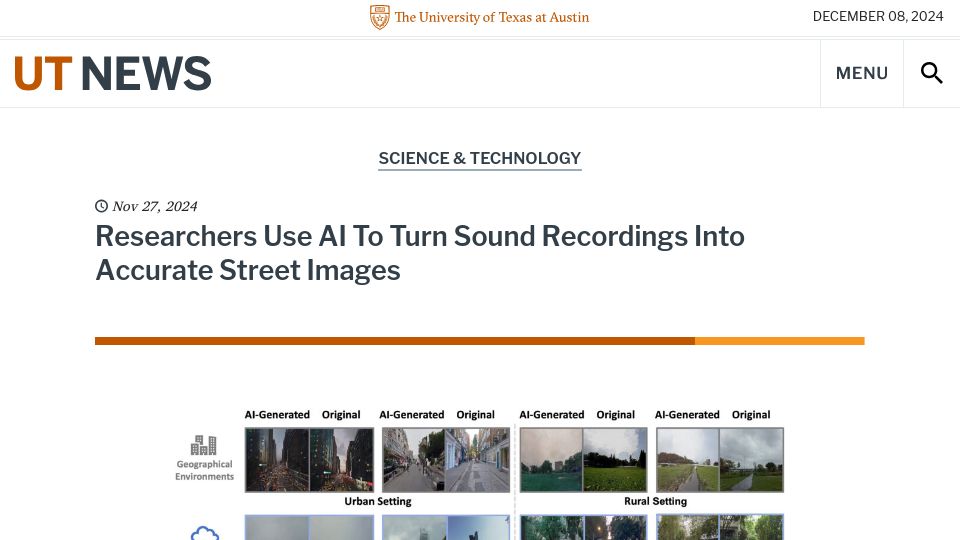Click the first urban city street image pair
Image resolution: width=960 pixels, height=540 pixels.
309,460
